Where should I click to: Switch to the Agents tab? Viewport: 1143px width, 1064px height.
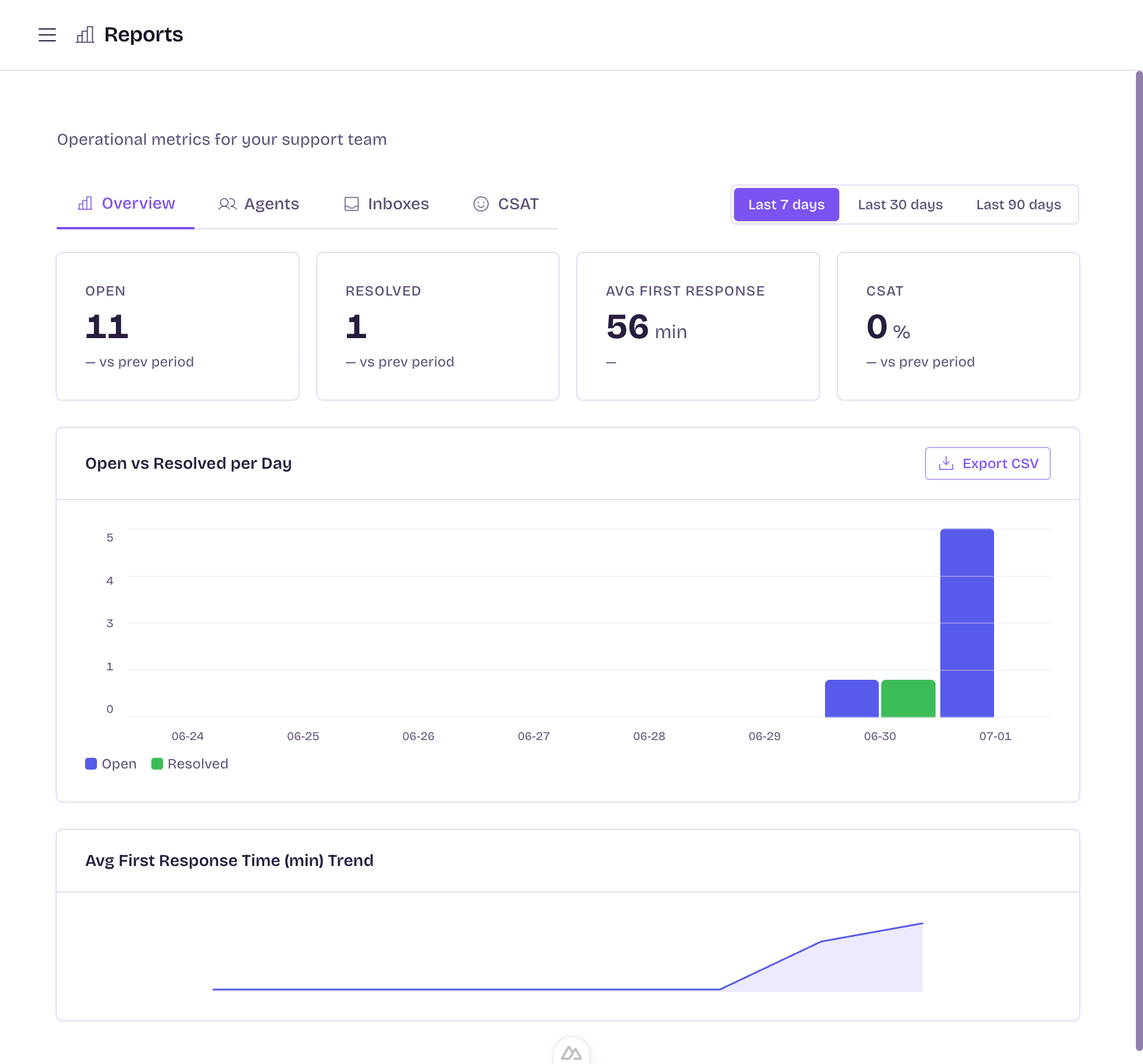point(259,204)
